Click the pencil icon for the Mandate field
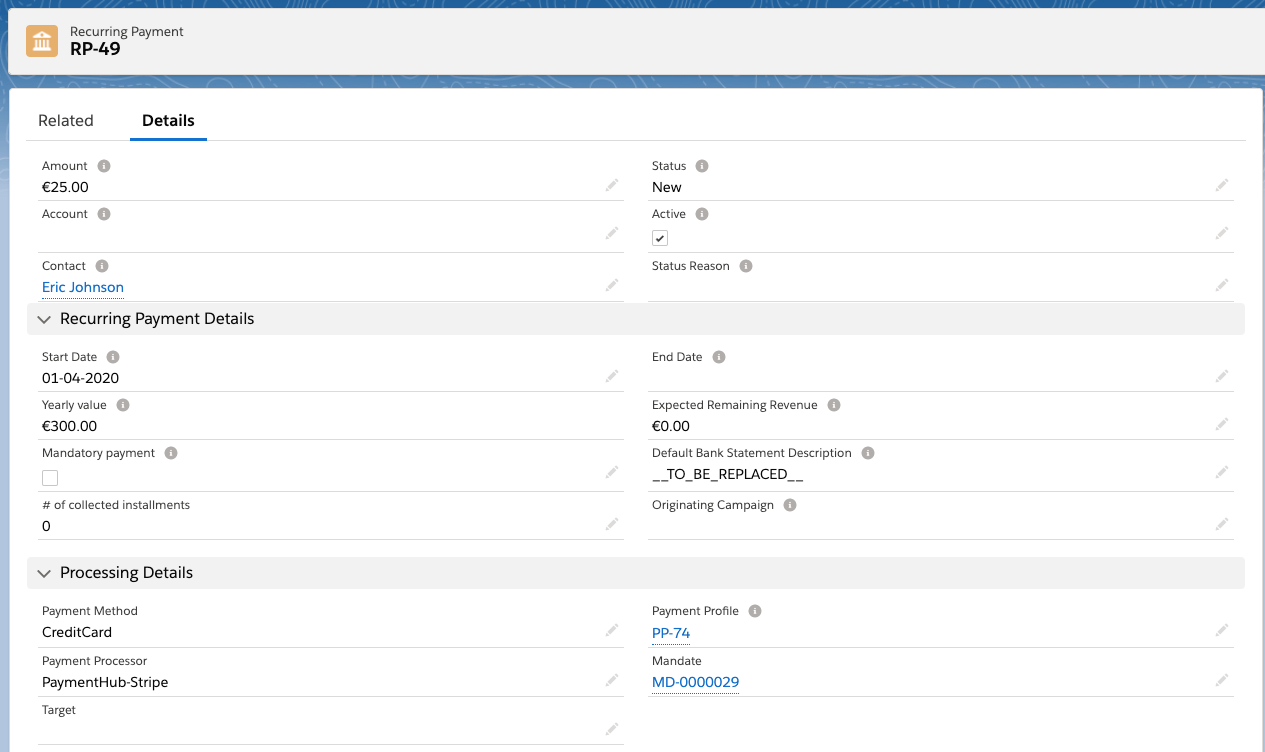1265x752 pixels. 1221,680
